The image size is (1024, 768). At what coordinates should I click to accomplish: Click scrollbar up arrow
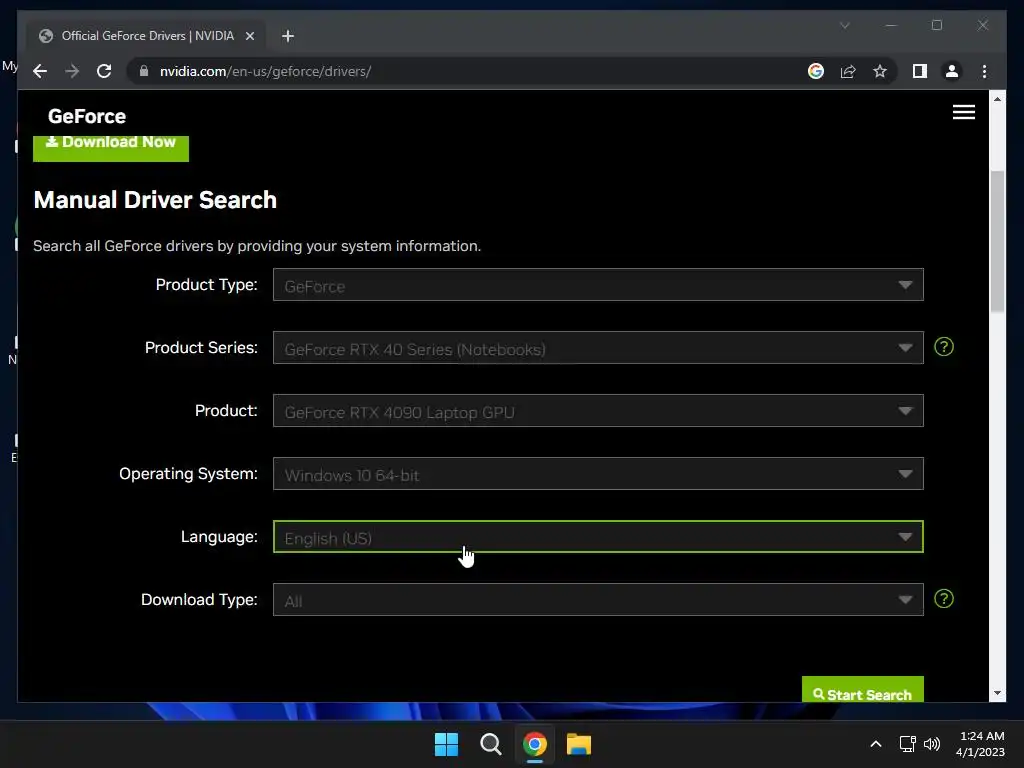(x=997, y=99)
